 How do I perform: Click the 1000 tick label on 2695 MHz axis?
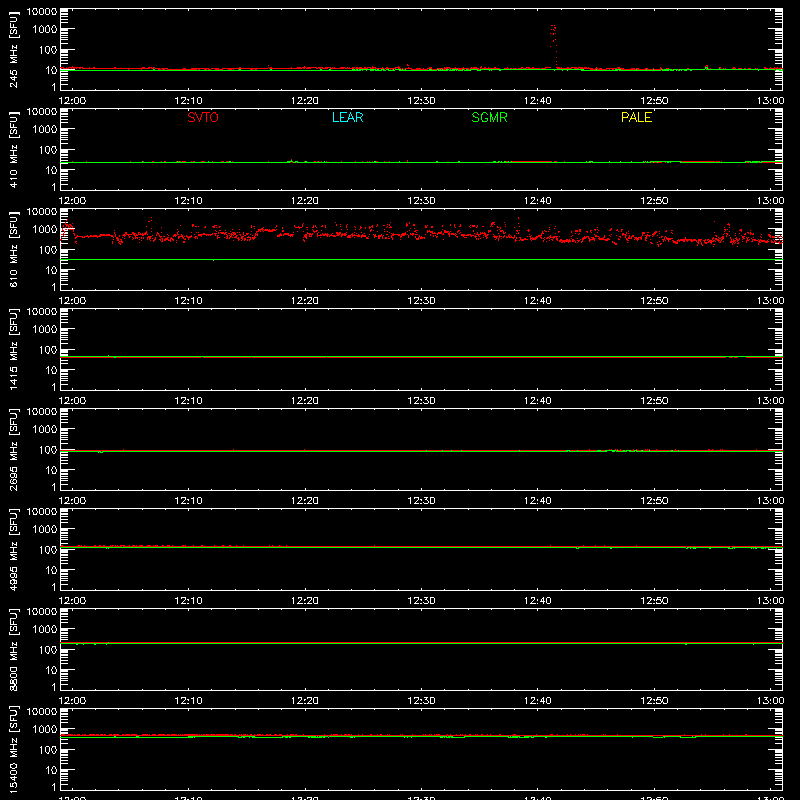pos(45,429)
